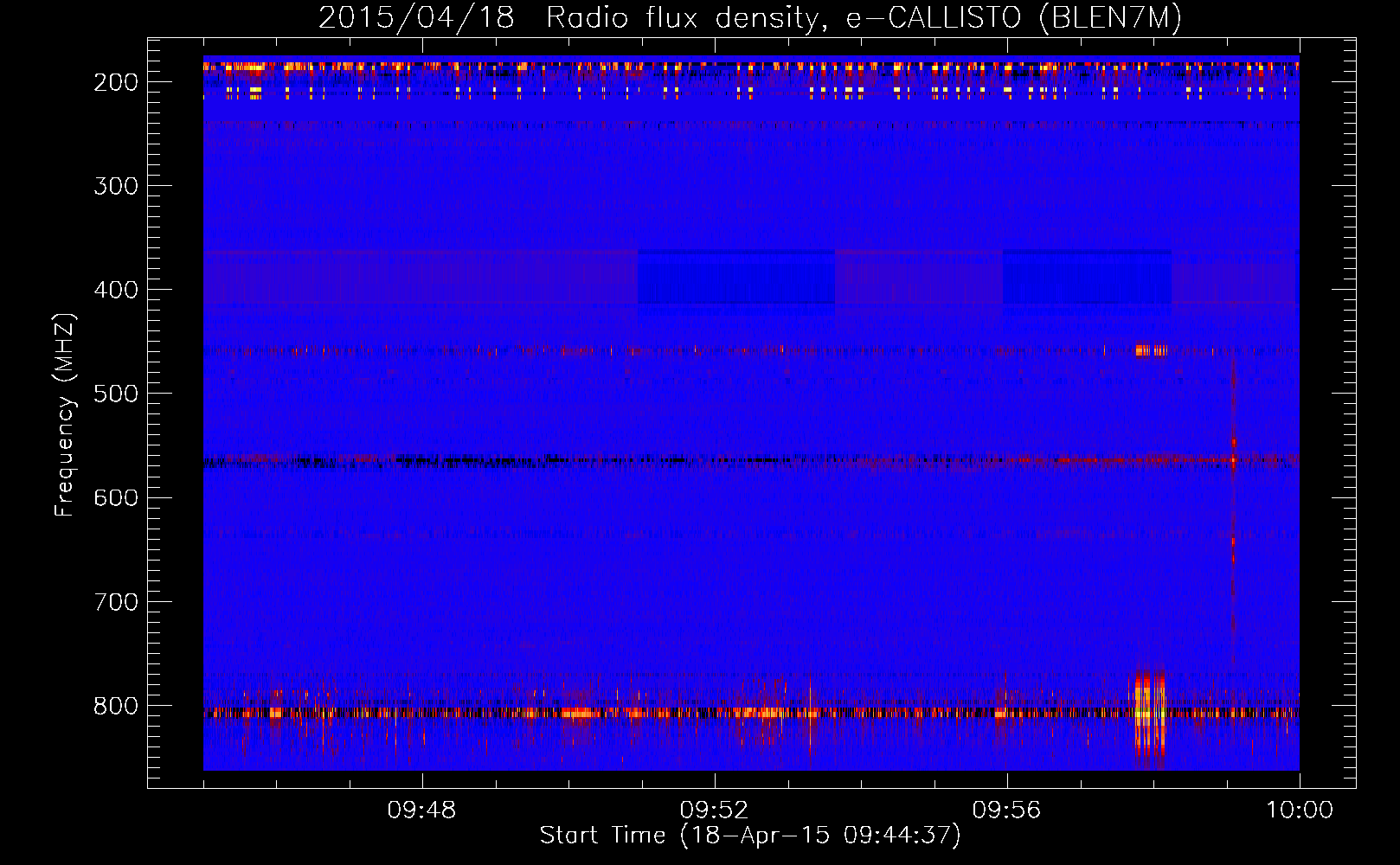Click the 09:56 time tick label

[1007, 811]
